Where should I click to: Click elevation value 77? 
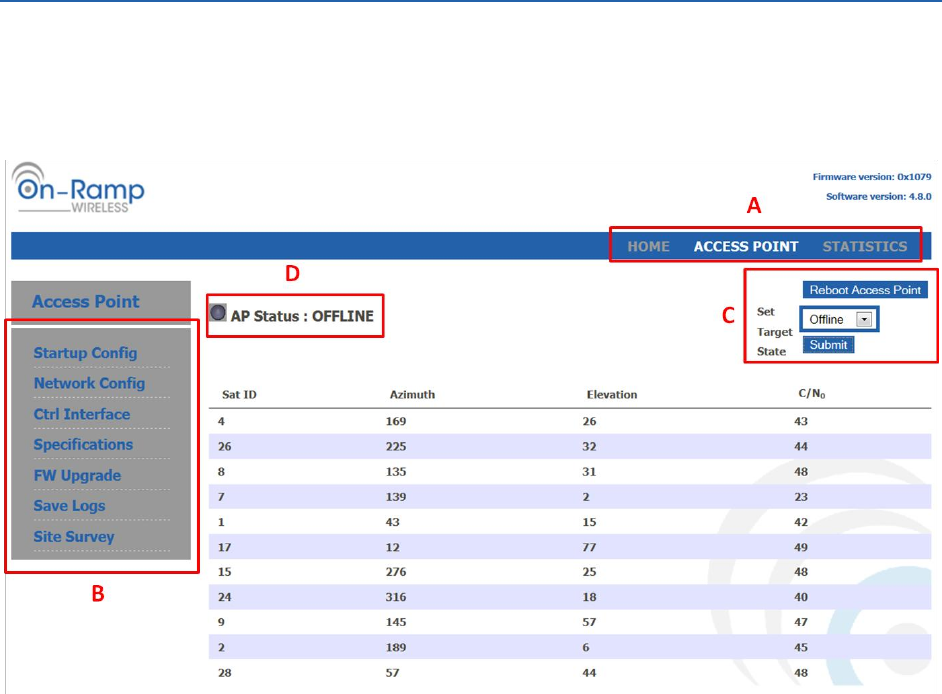(x=589, y=547)
